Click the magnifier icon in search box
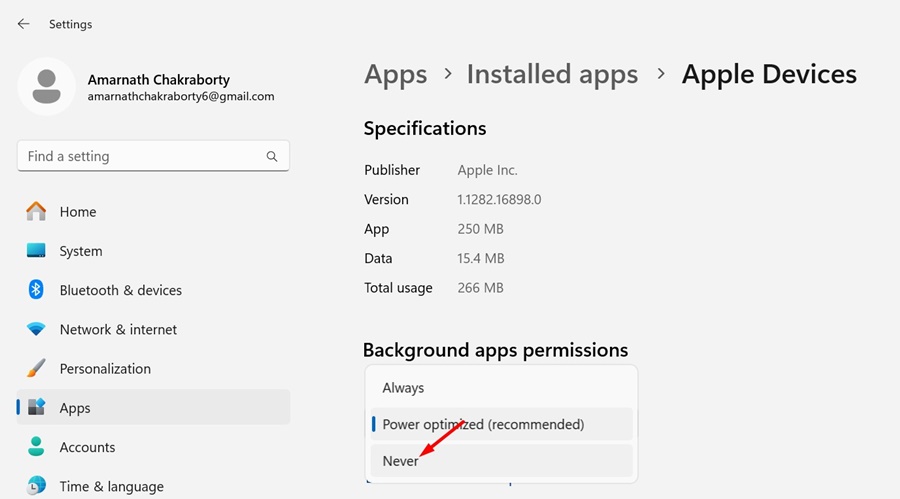Viewport: 900px width, 499px height. [x=272, y=157]
